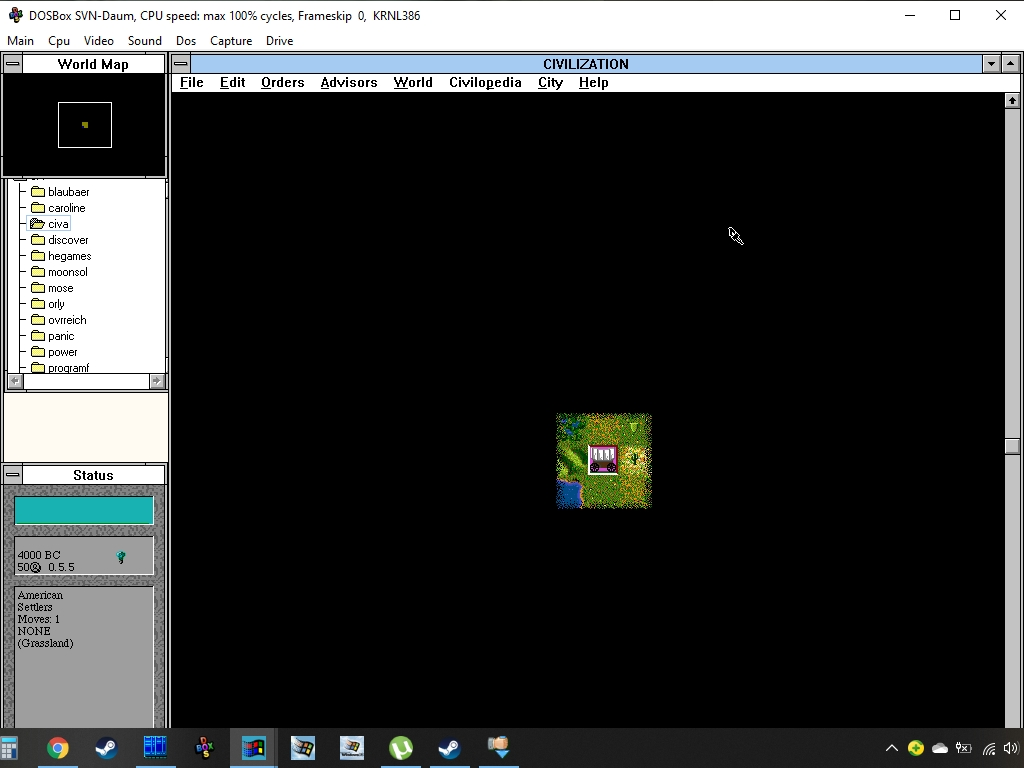The width and height of the screenshot is (1024, 768).
Task: Click the battery power tray icon
Action: point(964,748)
